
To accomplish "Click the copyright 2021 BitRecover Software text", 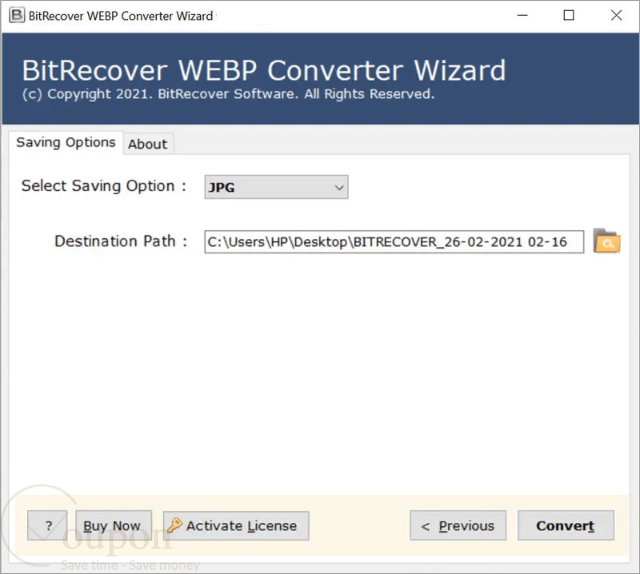I will (x=229, y=94).
